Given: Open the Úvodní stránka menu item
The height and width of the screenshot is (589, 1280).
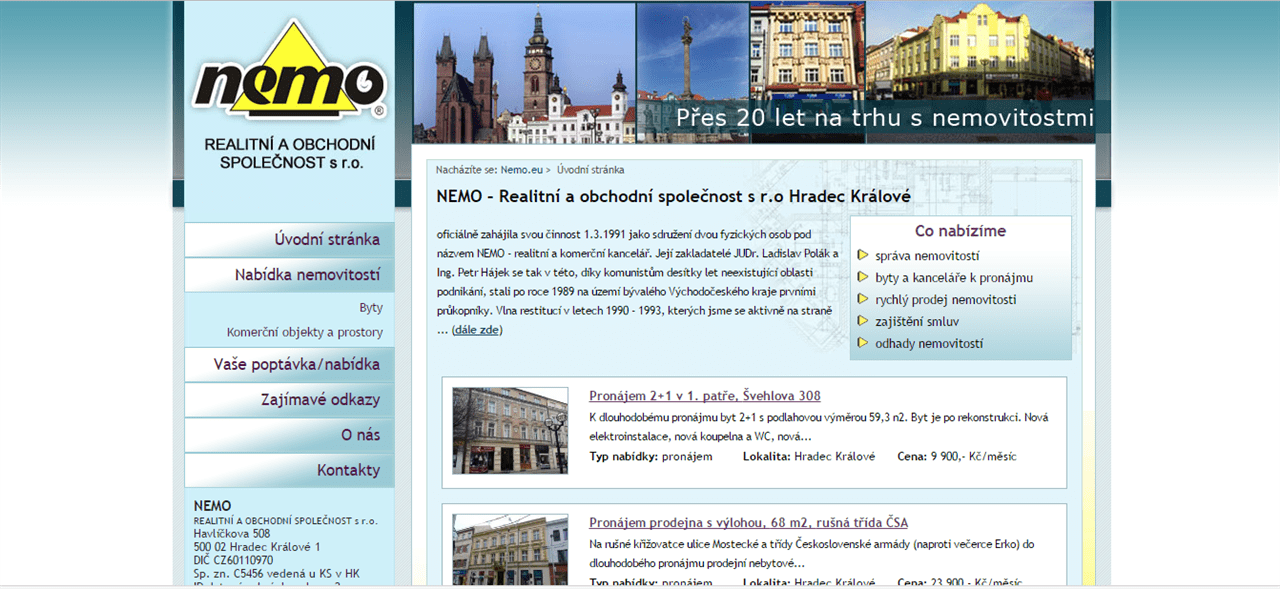Looking at the screenshot, I should tap(289, 240).
